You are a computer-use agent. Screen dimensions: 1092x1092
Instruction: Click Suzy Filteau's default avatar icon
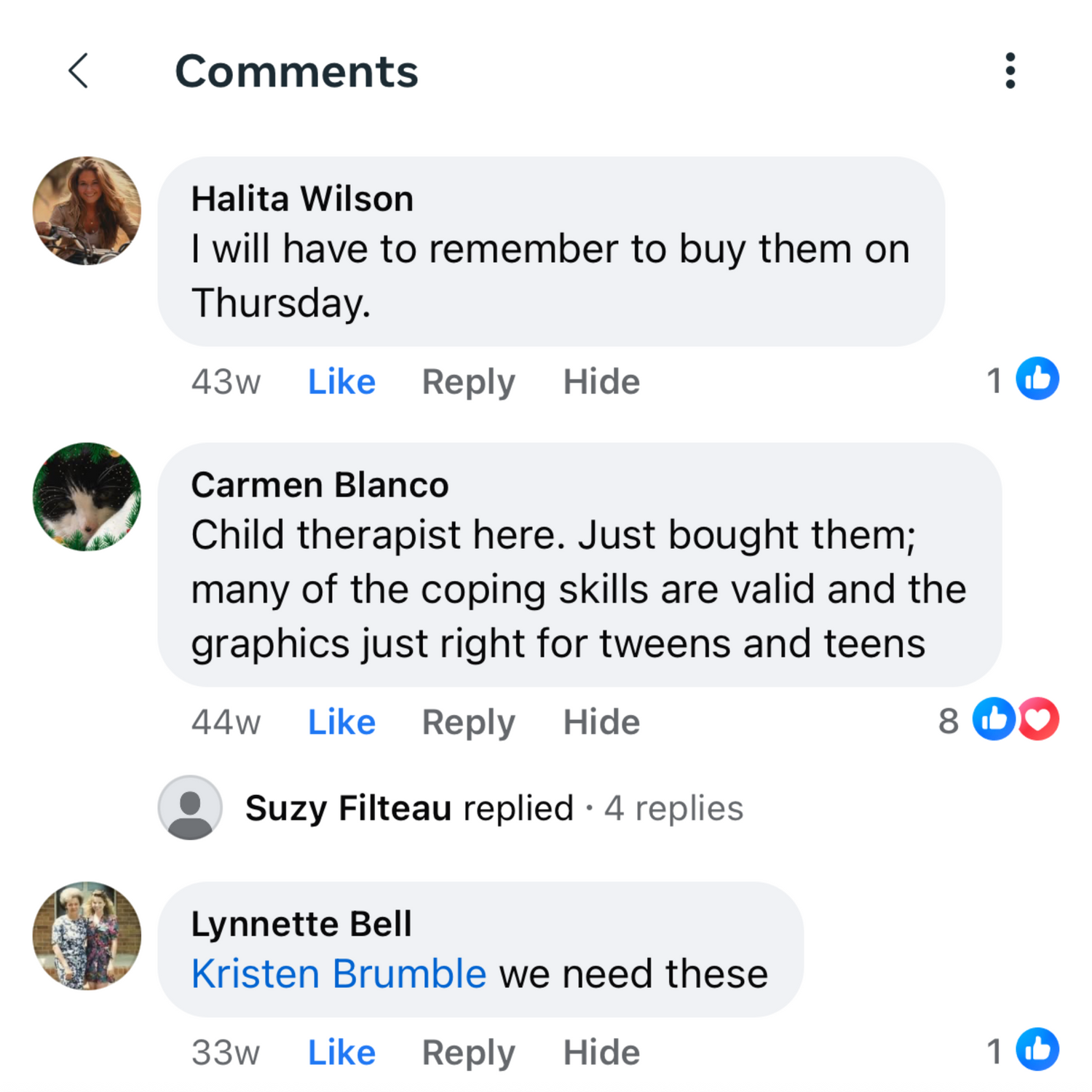coord(190,807)
